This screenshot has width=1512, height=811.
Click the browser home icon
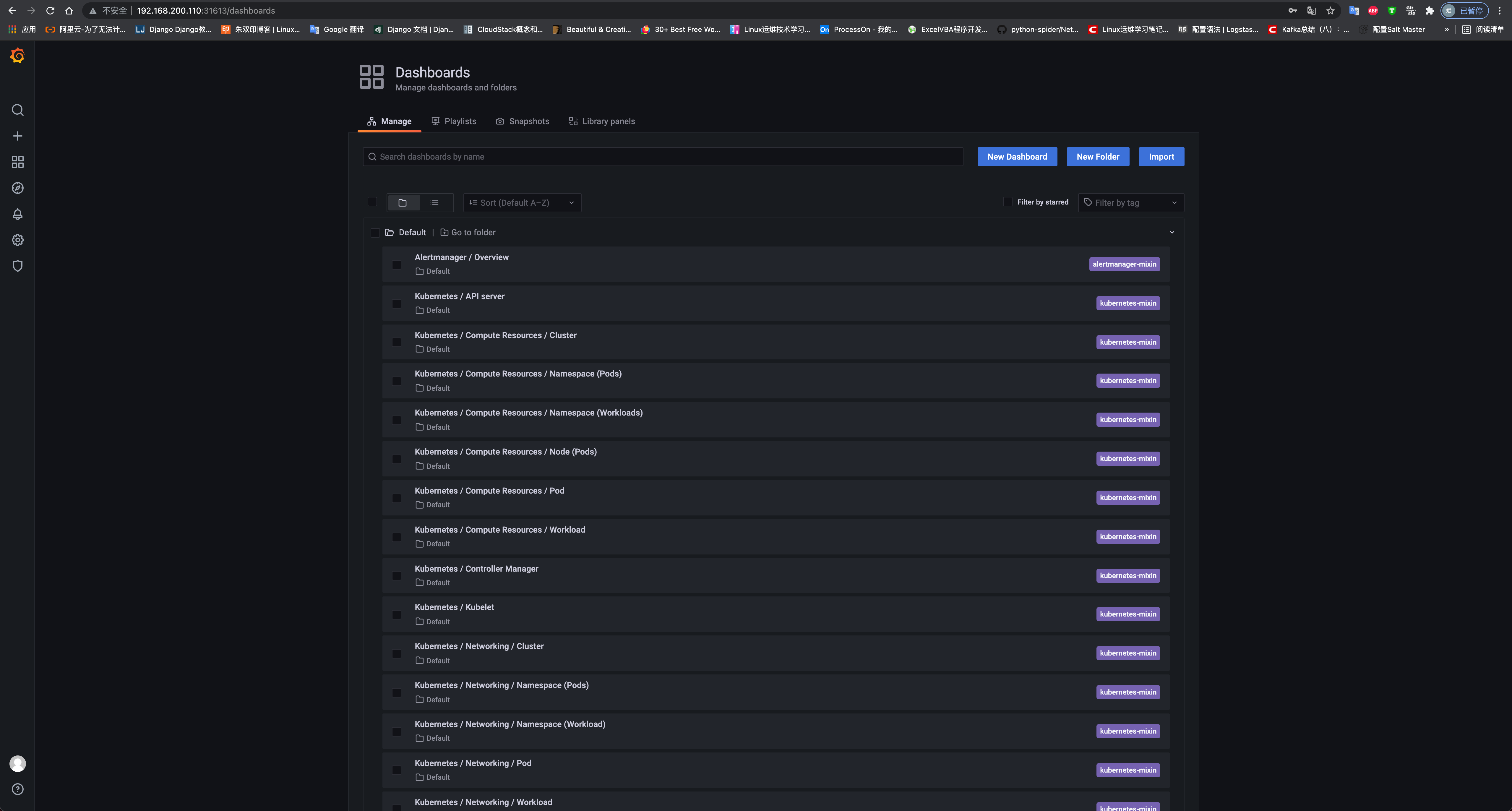pos(69,11)
